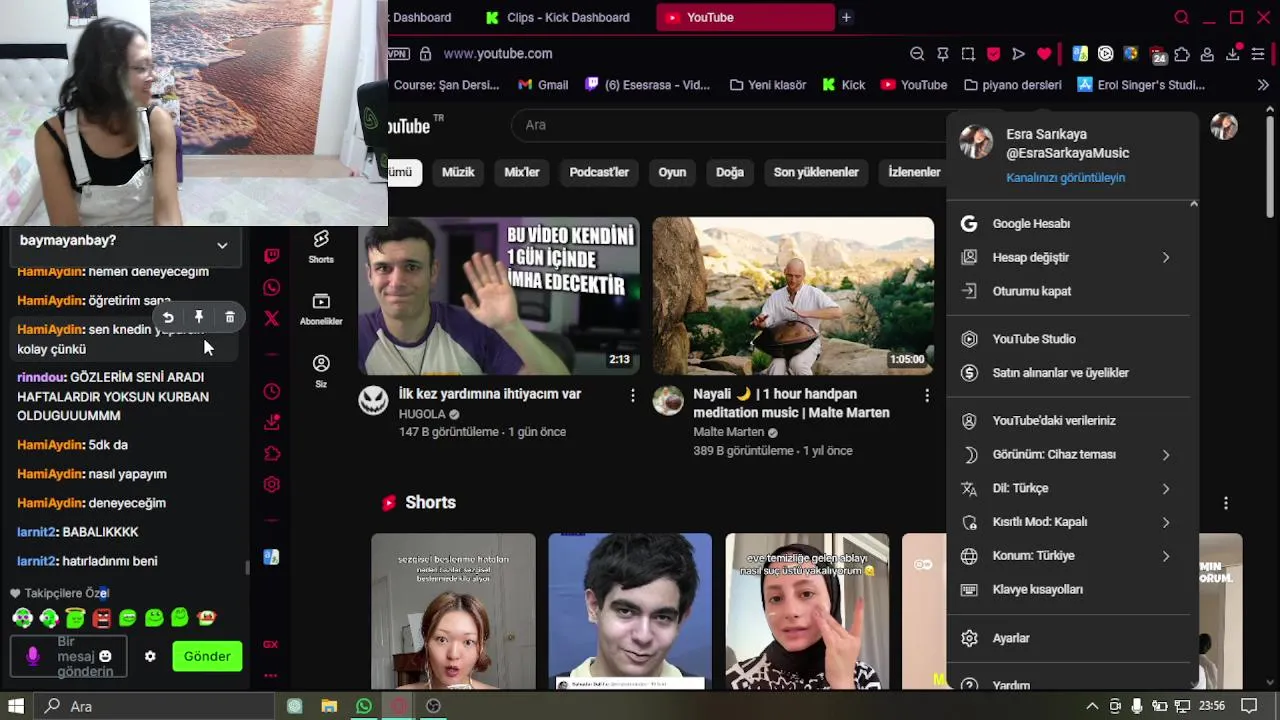The height and width of the screenshot is (720, 1280).
Task: Expand Konum: Türkiye submenu
Action: tap(1166, 556)
